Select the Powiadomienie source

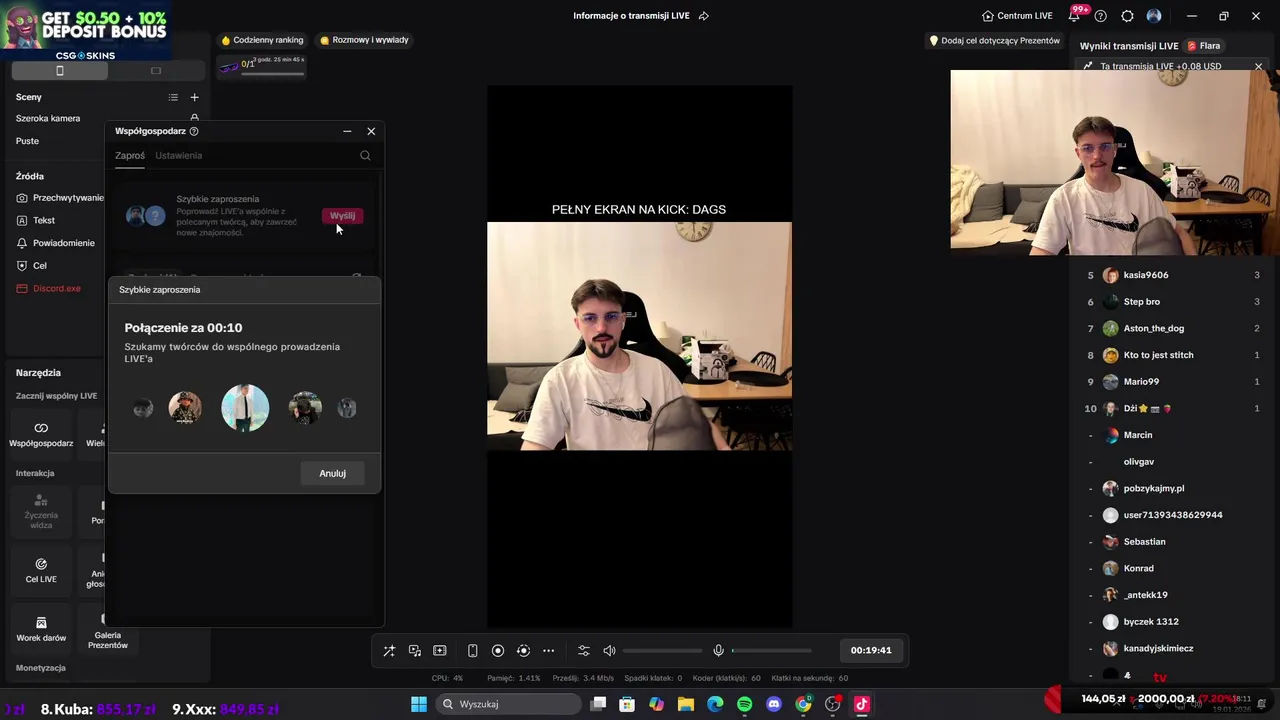pos(58,243)
